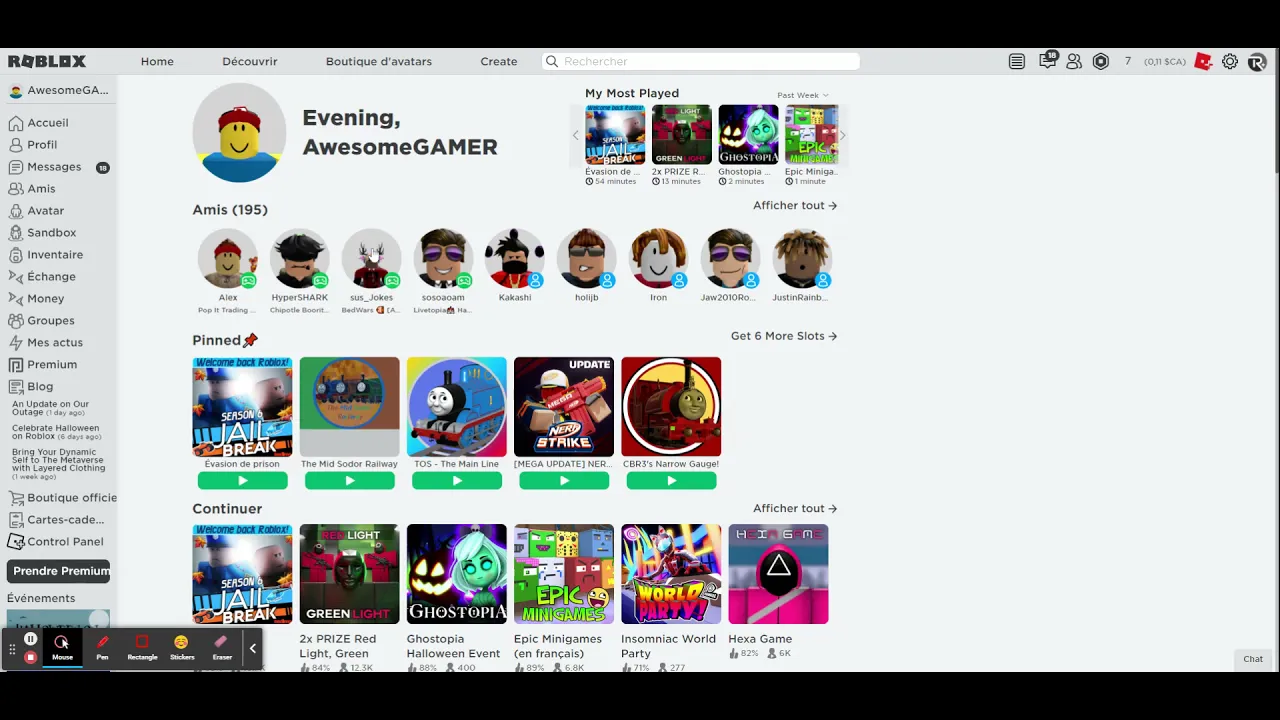Click Get 6 More Slots link
This screenshot has height=720, width=1280.
pyautogui.click(x=784, y=336)
